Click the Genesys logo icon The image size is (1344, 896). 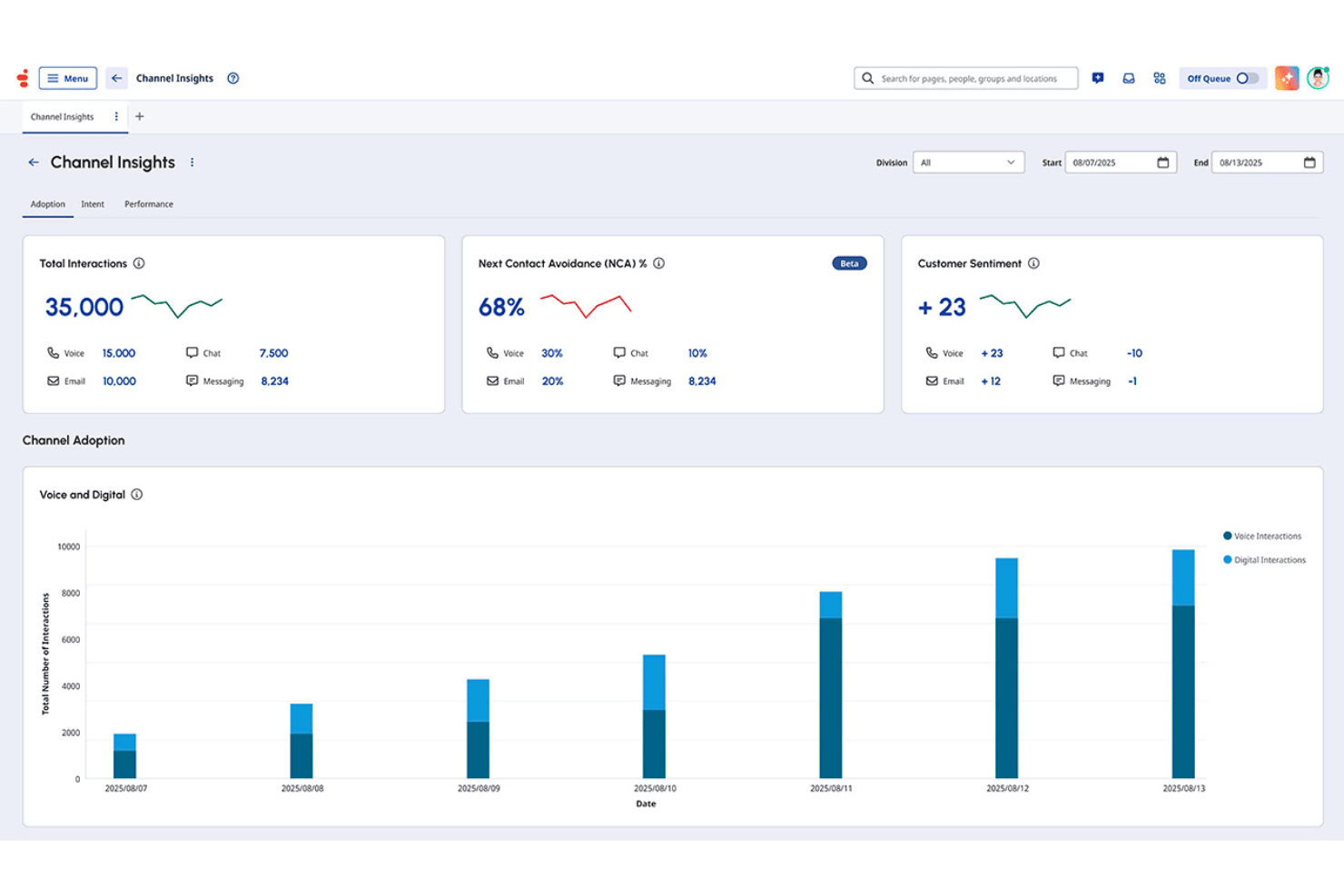pyautogui.click(x=23, y=78)
